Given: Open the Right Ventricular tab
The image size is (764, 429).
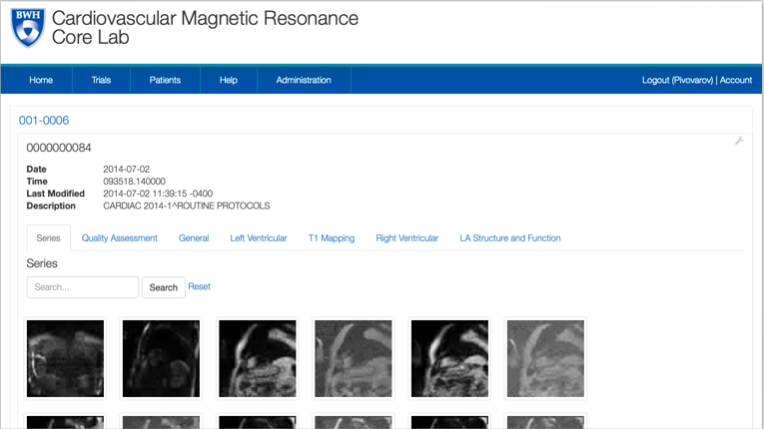Looking at the screenshot, I should point(407,238).
